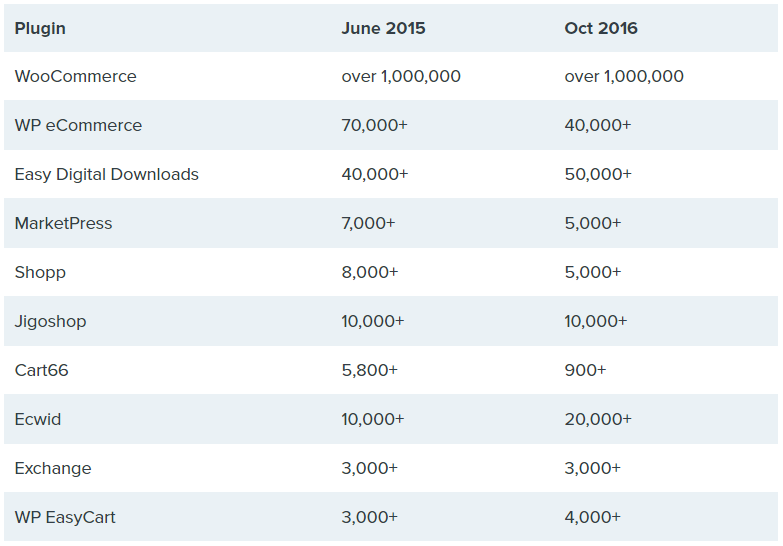Select the Exchange plugin name
The height and width of the screenshot is (546, 783).
[x=53, y=468]
